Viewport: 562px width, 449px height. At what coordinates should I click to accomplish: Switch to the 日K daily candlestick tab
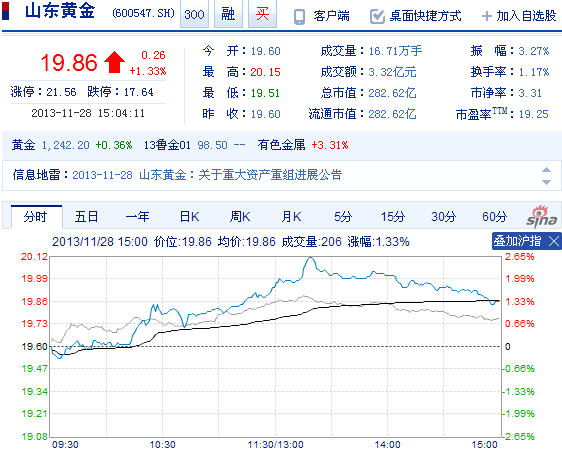190,217
